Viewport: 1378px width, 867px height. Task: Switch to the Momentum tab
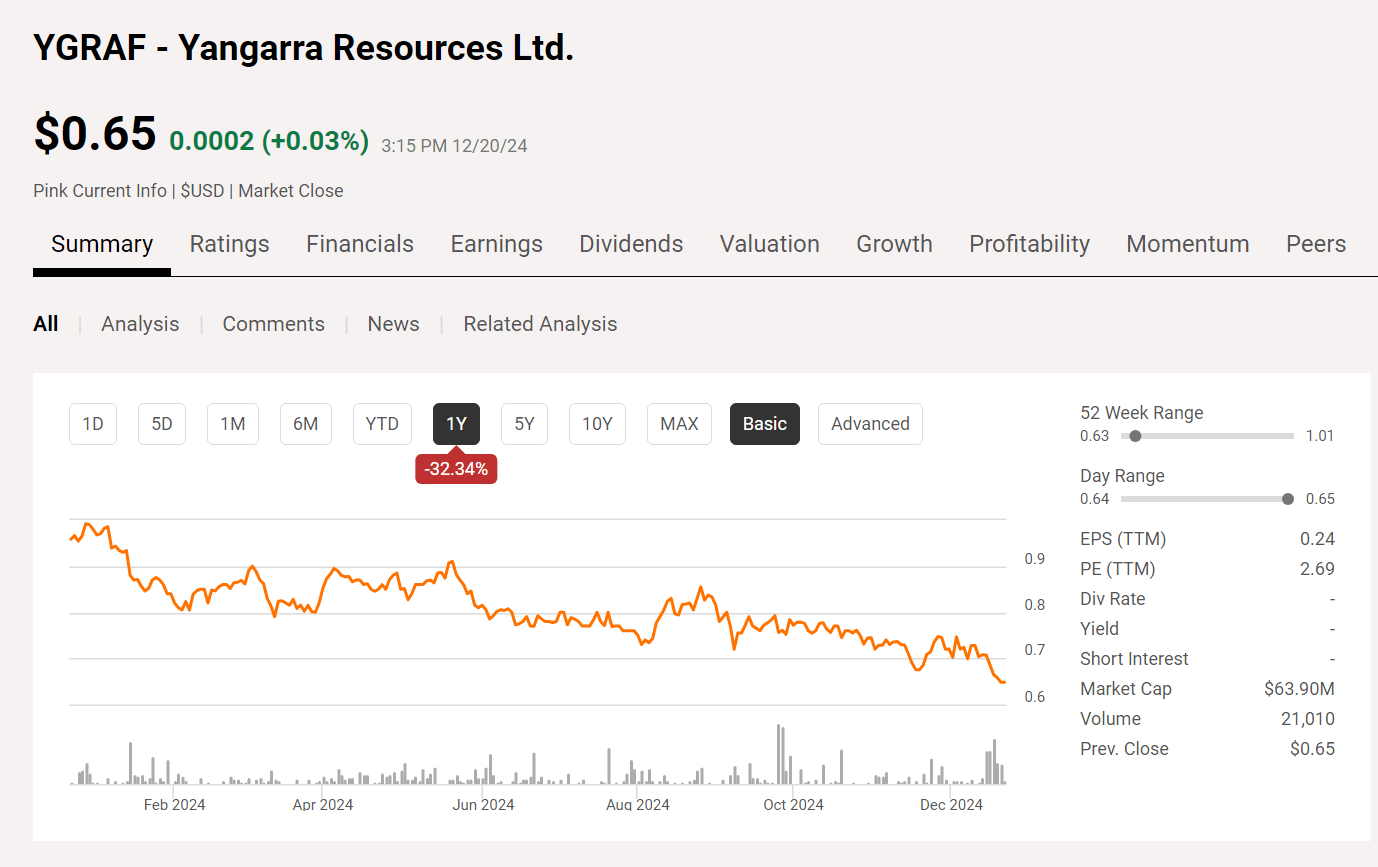pyautogui.click(x=1187, y=243)
